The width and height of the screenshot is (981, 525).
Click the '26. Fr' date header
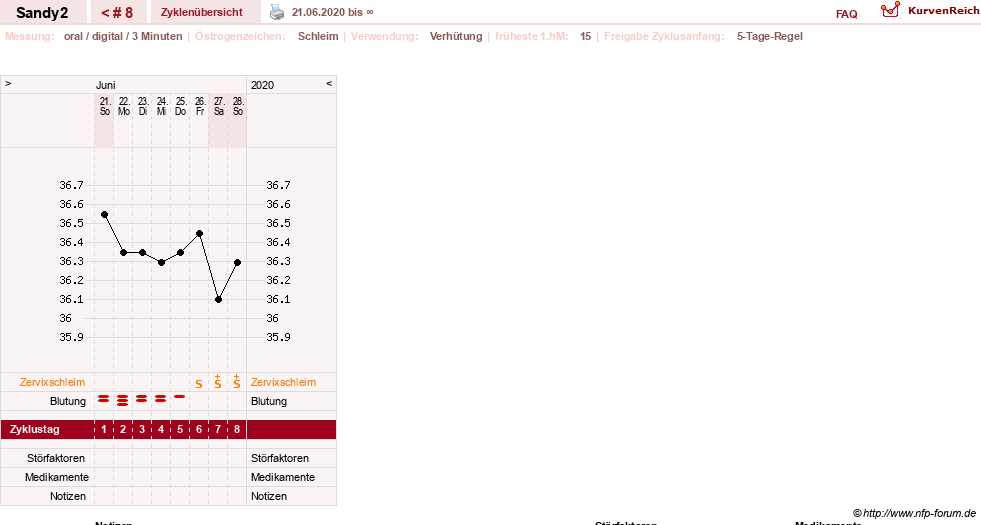pos(200,106)
